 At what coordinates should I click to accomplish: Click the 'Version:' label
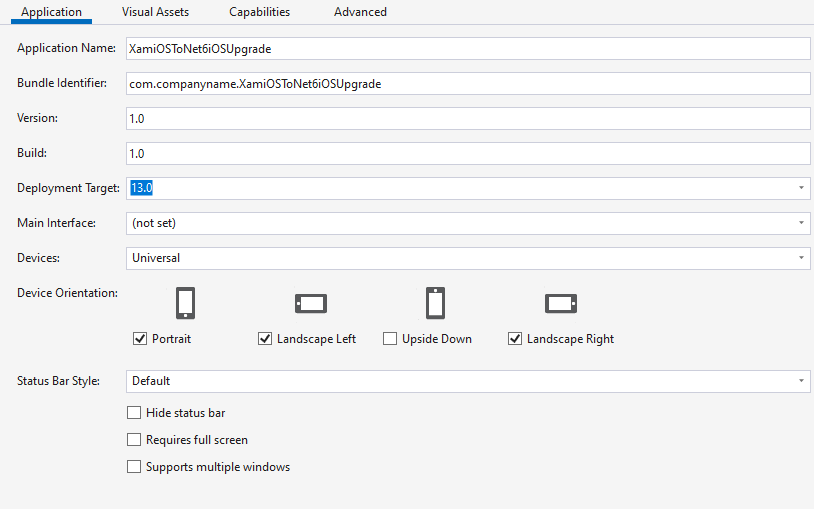(37, 118)
